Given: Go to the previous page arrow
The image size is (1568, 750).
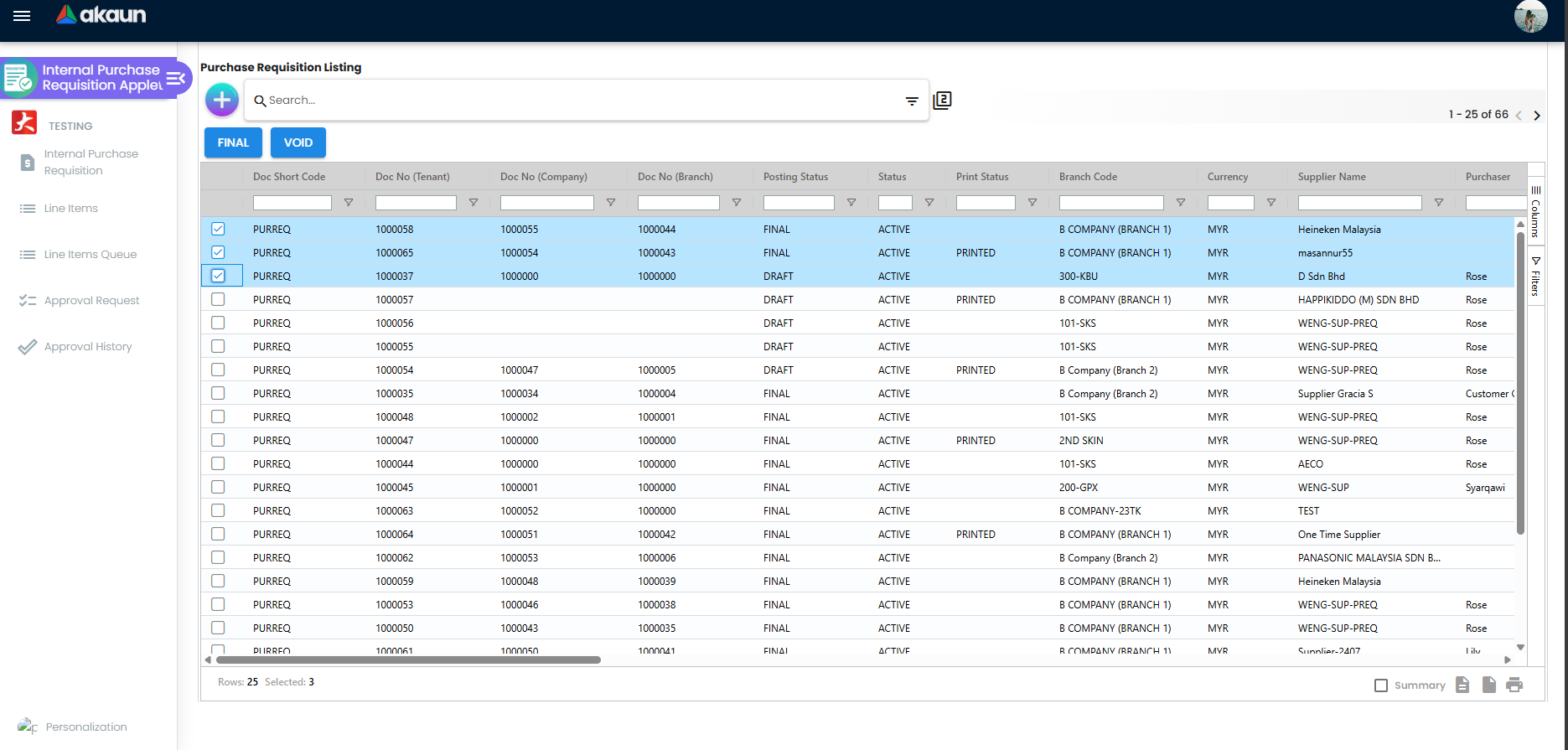Looking at the screenshot, I should click(x=1519, y=116).
